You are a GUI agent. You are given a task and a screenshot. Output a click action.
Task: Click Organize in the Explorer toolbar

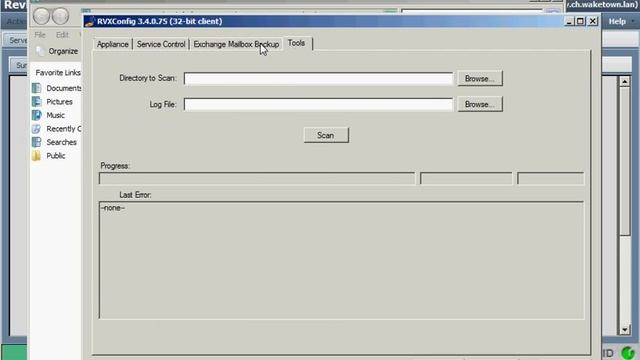click(x=57, y=51)
